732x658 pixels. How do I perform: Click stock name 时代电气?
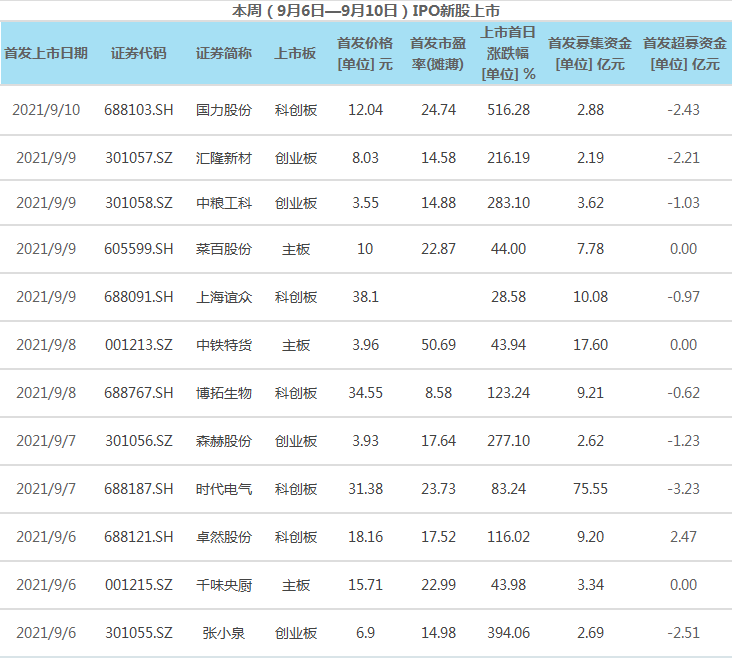[x=223, y=489]
